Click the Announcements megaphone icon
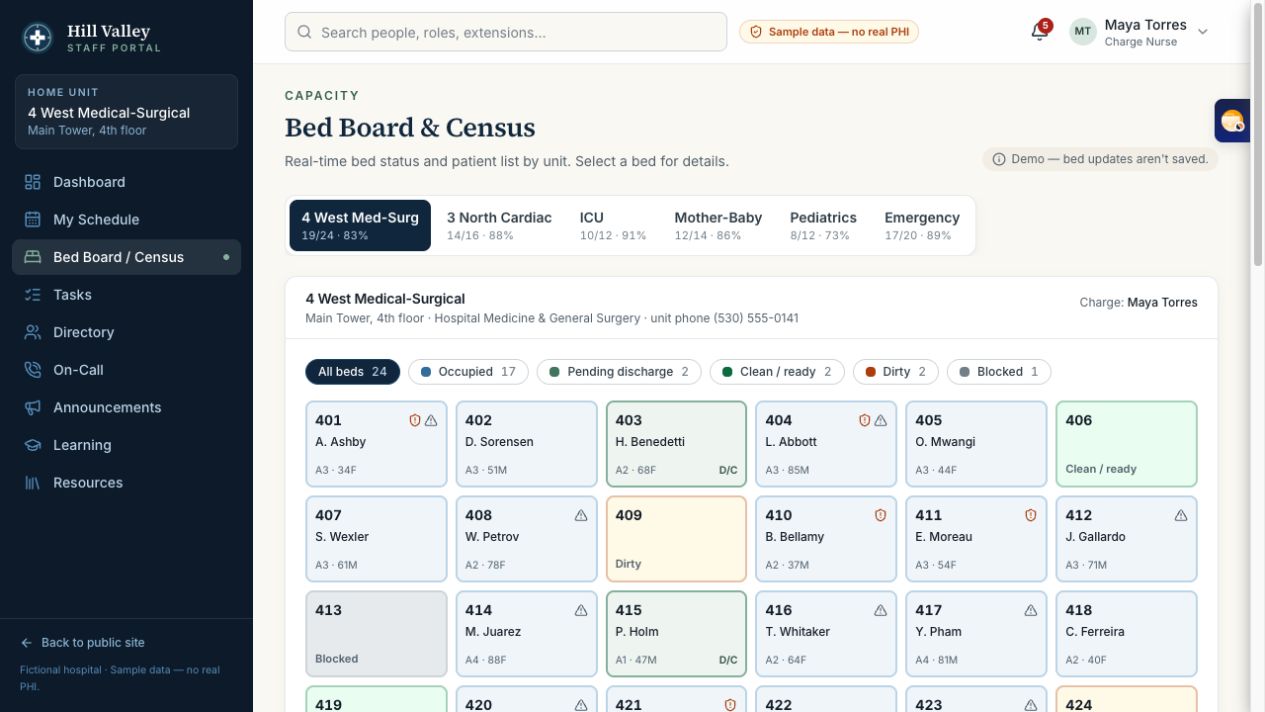The height and width of the screenshot is (712, 1265). [33, 407]
